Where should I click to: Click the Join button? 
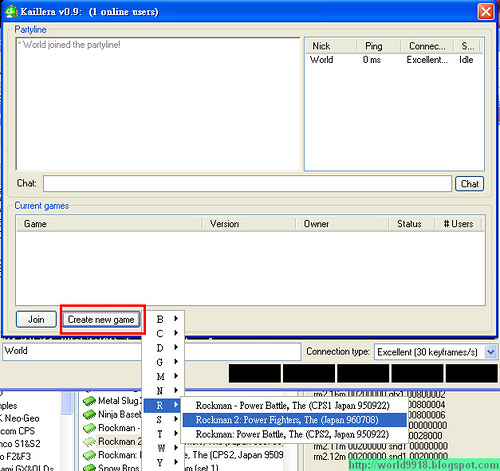pos(36,319)
